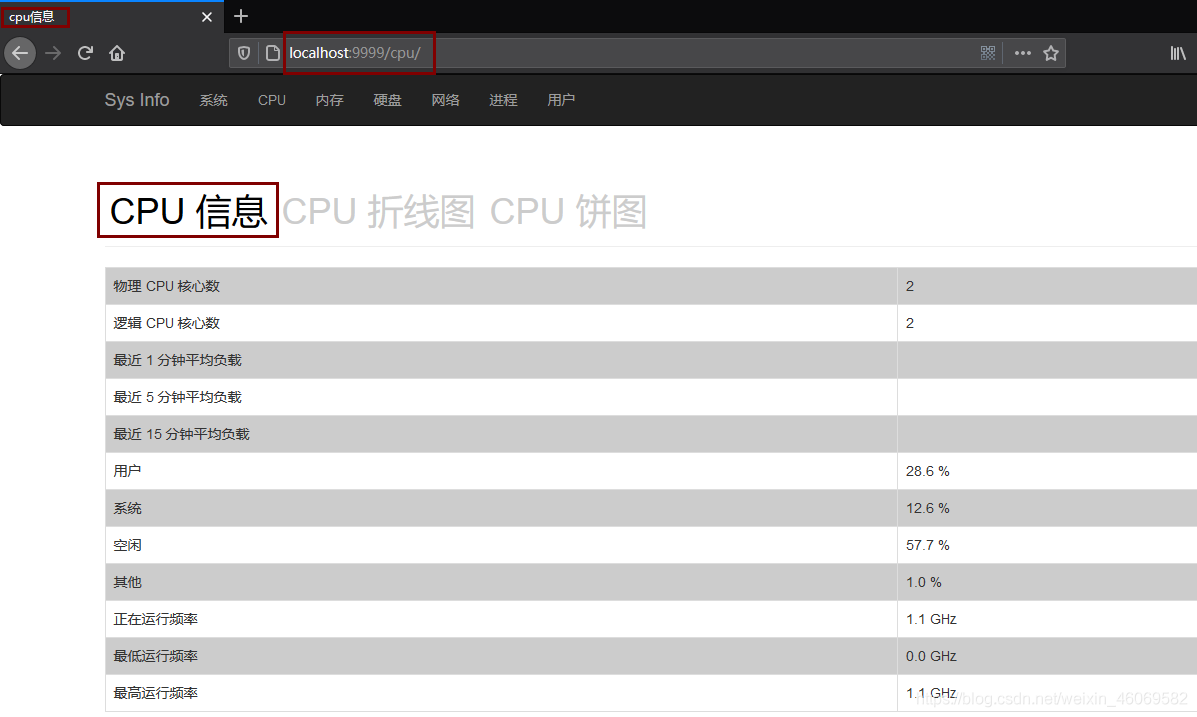Open the CPU navigation item
The image size is (1197, 717).
pos(272,100)
